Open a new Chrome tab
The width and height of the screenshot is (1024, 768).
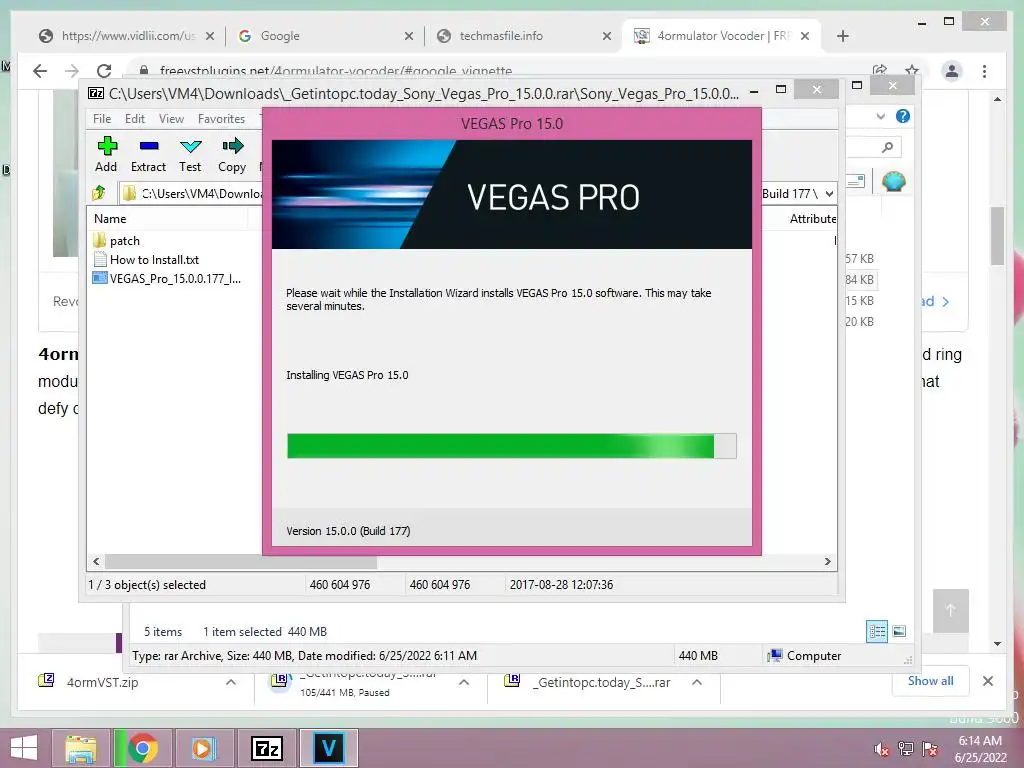[x=842, y=36]
